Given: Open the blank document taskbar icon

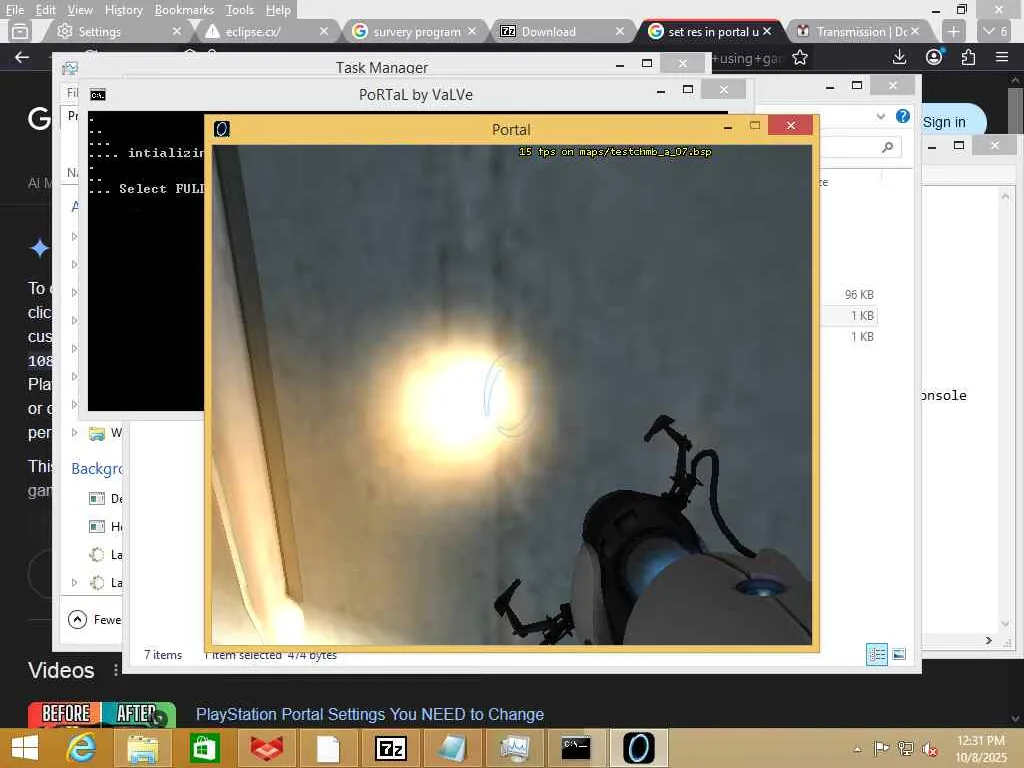Looking at the screenshot, I should click(328, 748).
